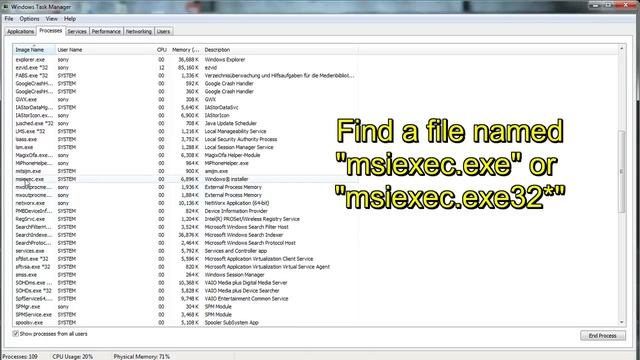Select the SPMgr.exe process
Image resolution: width=640 pixels, height=360 pixels.
coord(185,307)
